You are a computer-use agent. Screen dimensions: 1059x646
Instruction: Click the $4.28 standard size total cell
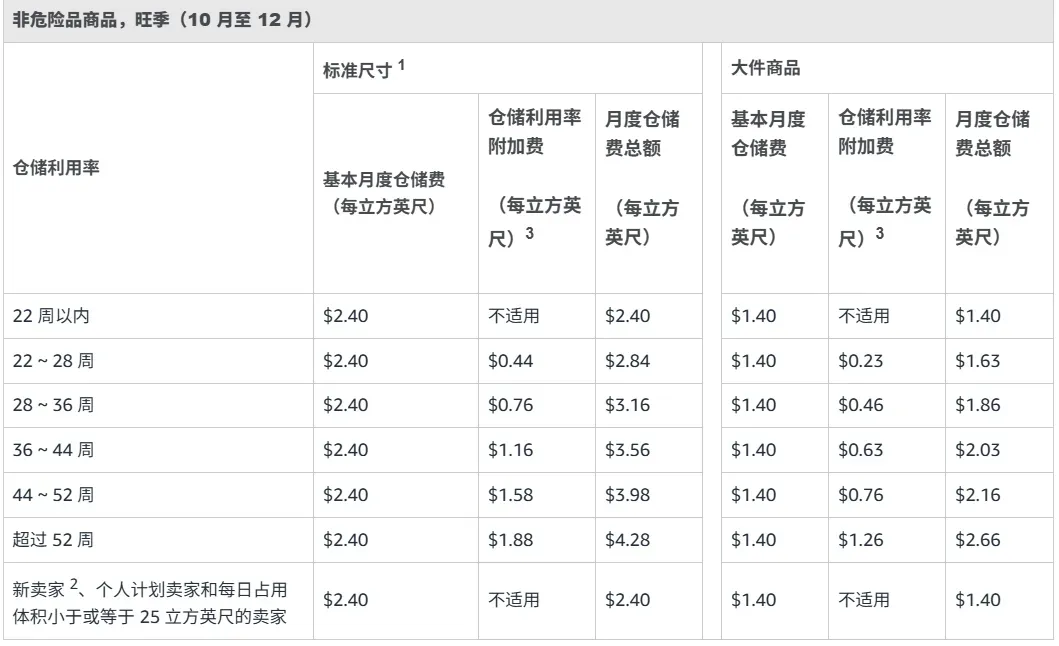point(627,540)
